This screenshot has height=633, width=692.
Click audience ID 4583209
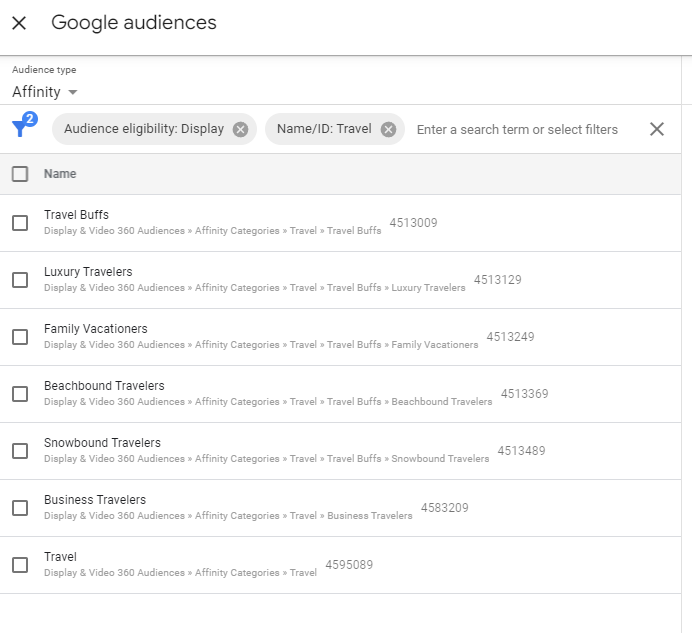[445, 507]
